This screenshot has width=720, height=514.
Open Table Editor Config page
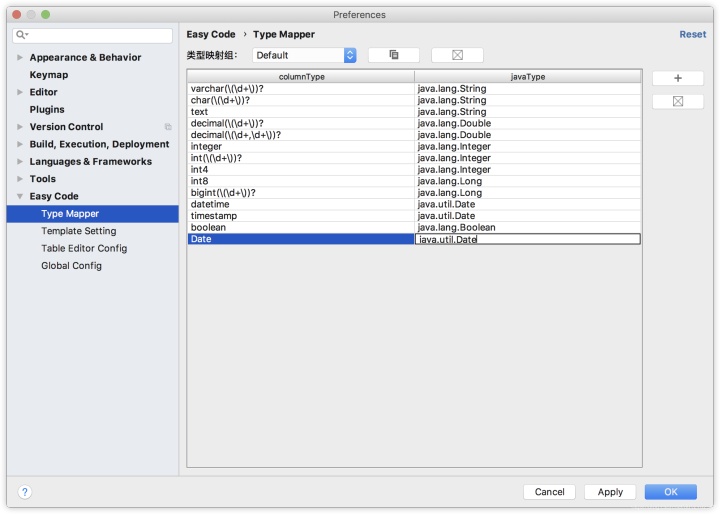click(x=84, y=249)
